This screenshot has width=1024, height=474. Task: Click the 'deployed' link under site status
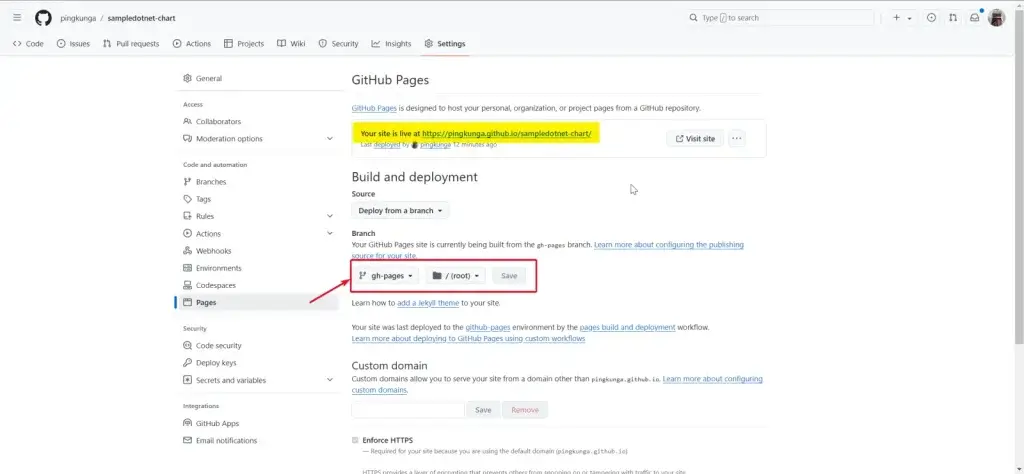pyautogui.click(x=387, y=144)
